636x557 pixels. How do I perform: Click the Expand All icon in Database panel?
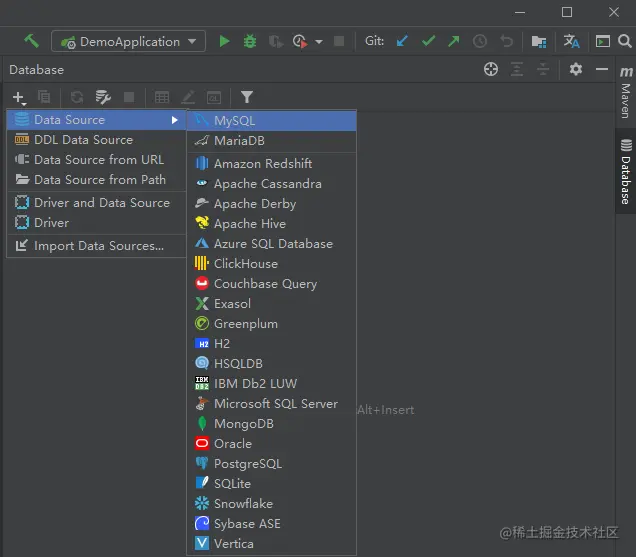point(517,69)
